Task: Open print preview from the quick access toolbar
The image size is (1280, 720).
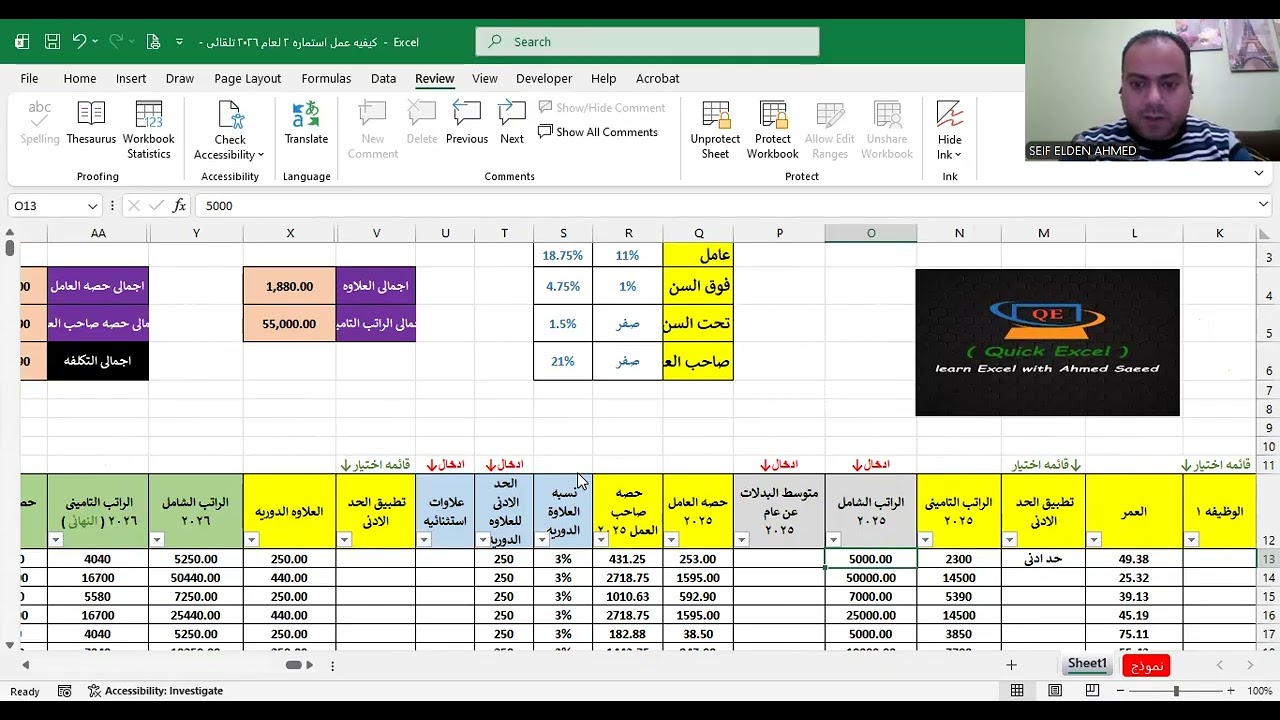Action: click(x=153, y=42)
